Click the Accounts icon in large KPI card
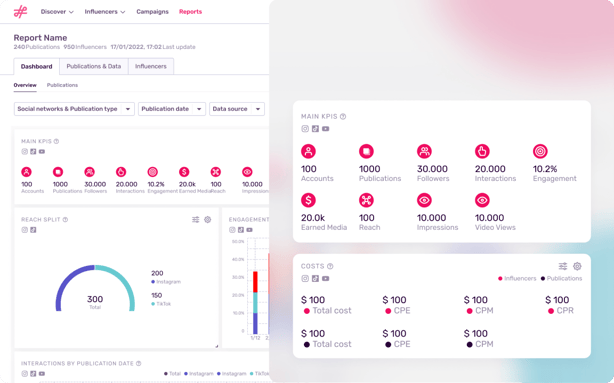 [309, 151]
